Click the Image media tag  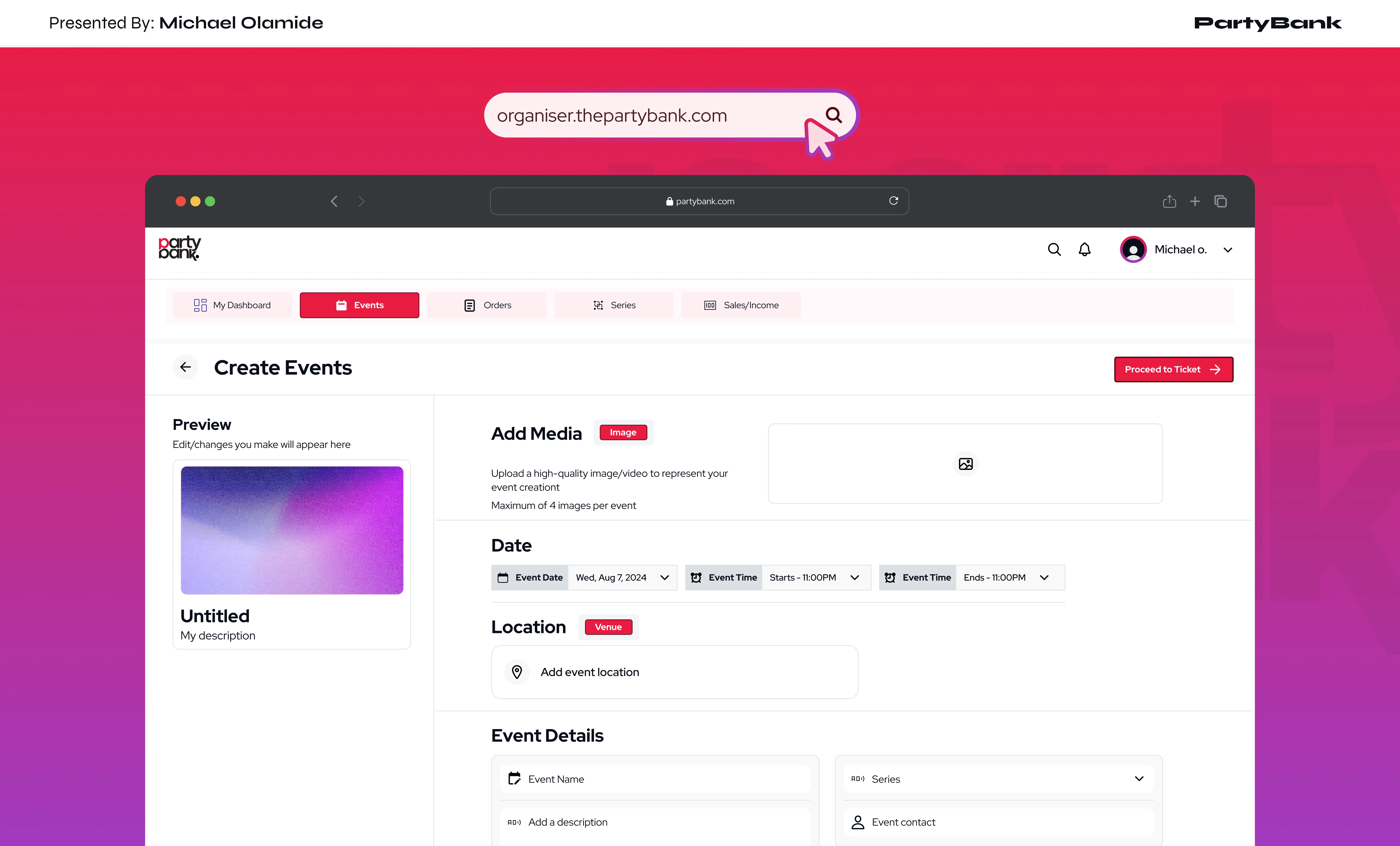623,432
